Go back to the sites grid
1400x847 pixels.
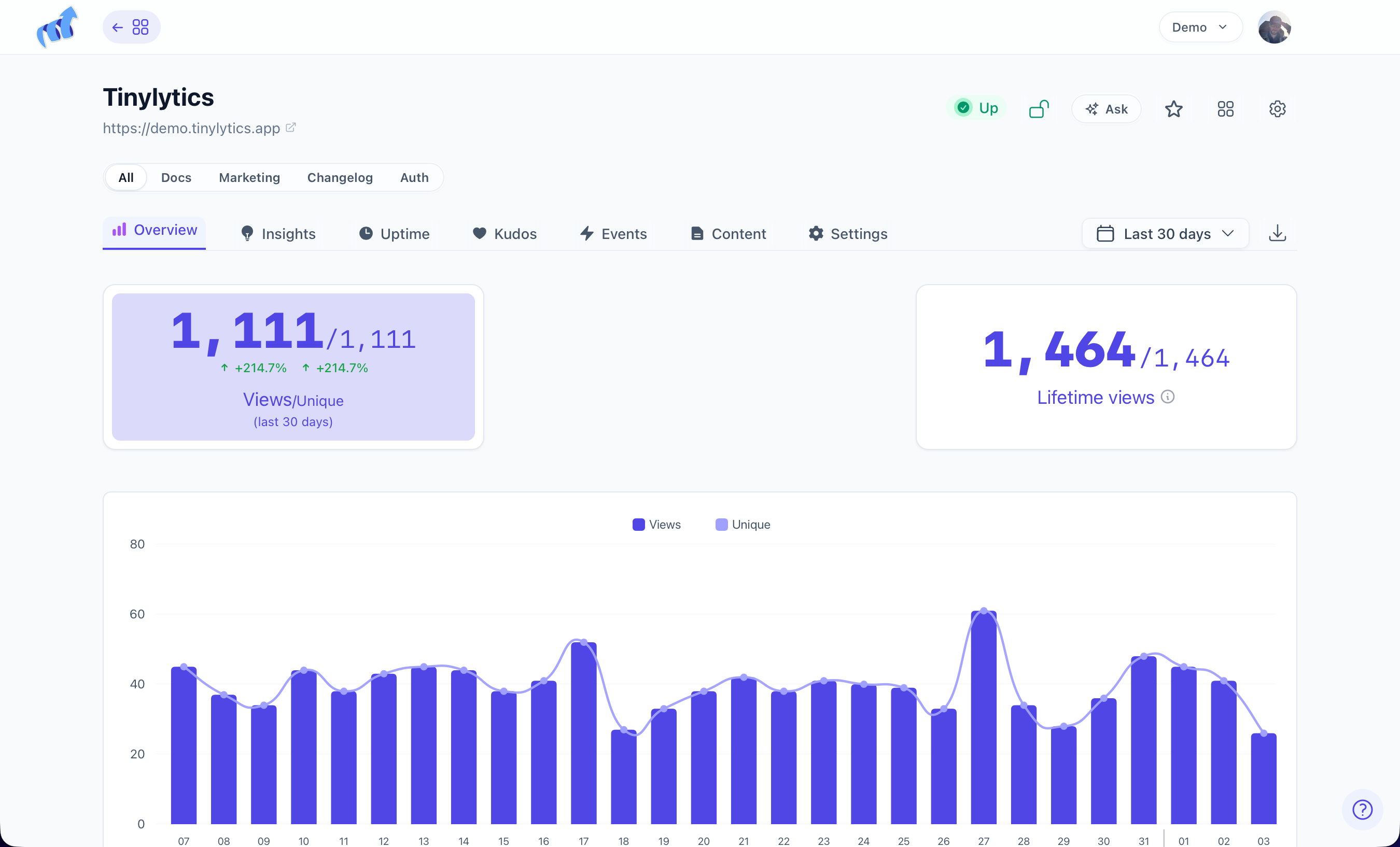click(x=131, y=27)
